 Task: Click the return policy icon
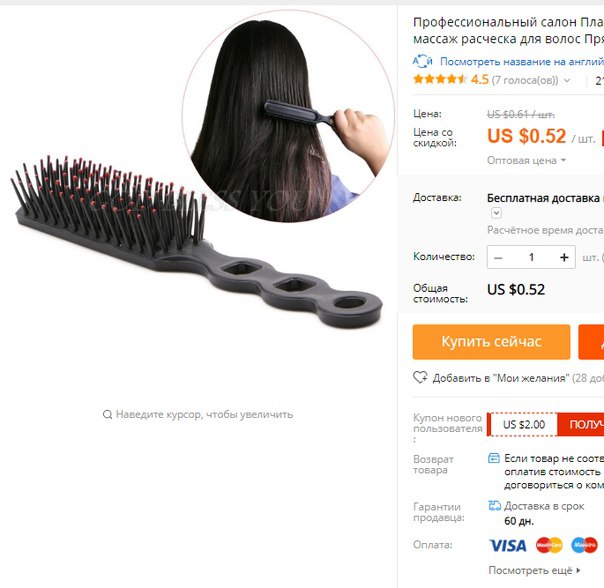point(494,458)
